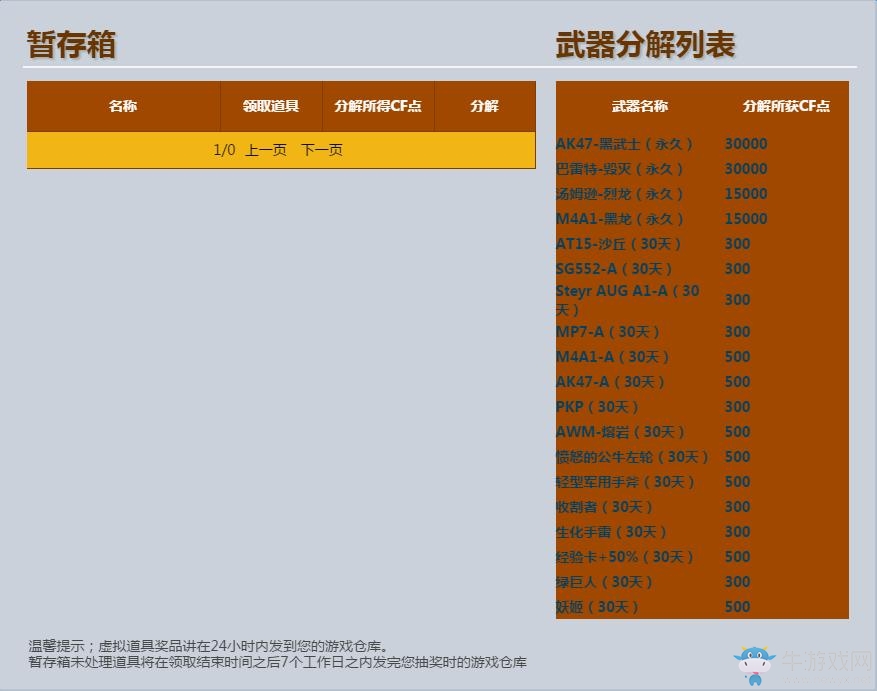点击"AWM-熔岩（30天）"条目

click(612, 431)
